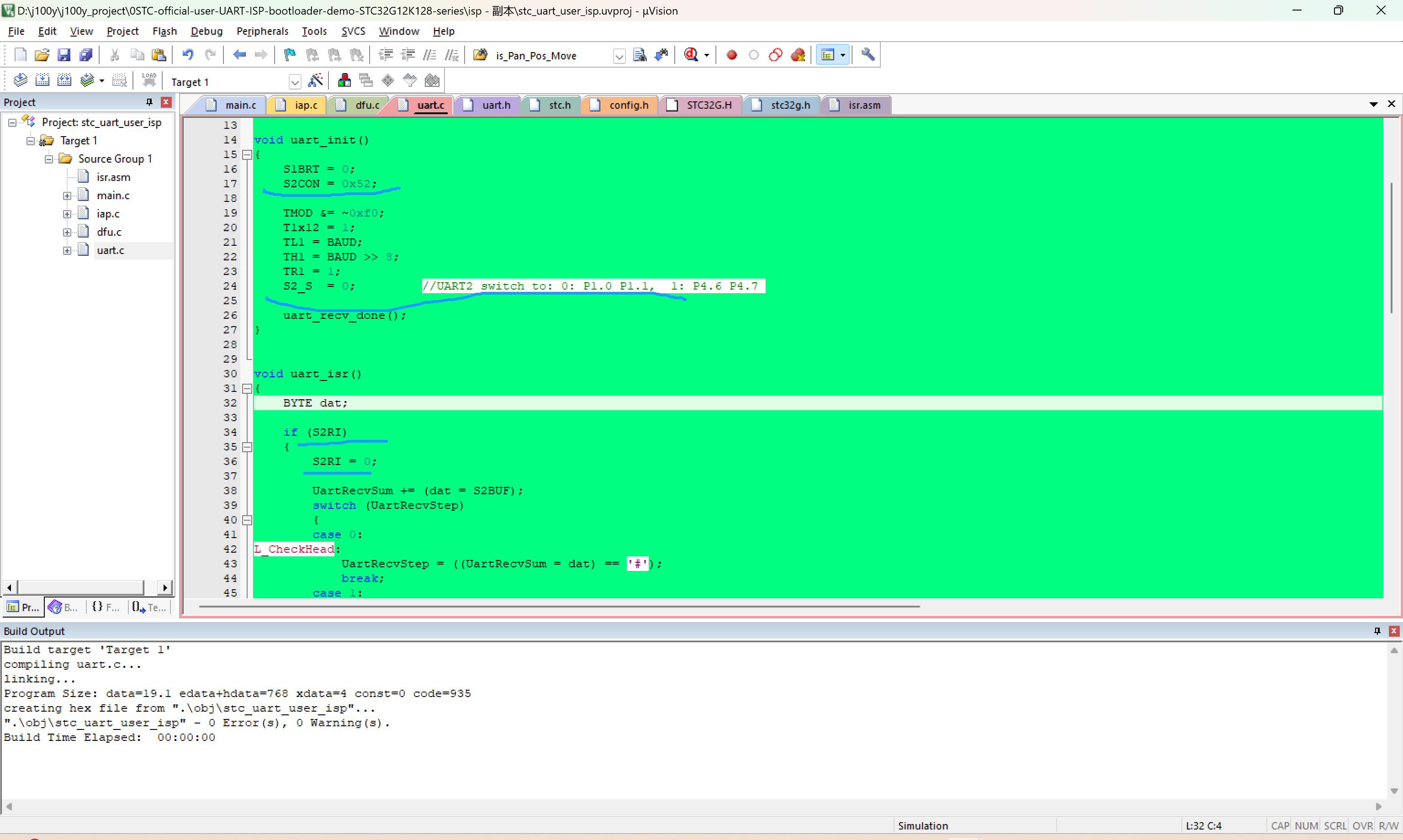Click Rebuild all target files icon

[x=64, y=81]
